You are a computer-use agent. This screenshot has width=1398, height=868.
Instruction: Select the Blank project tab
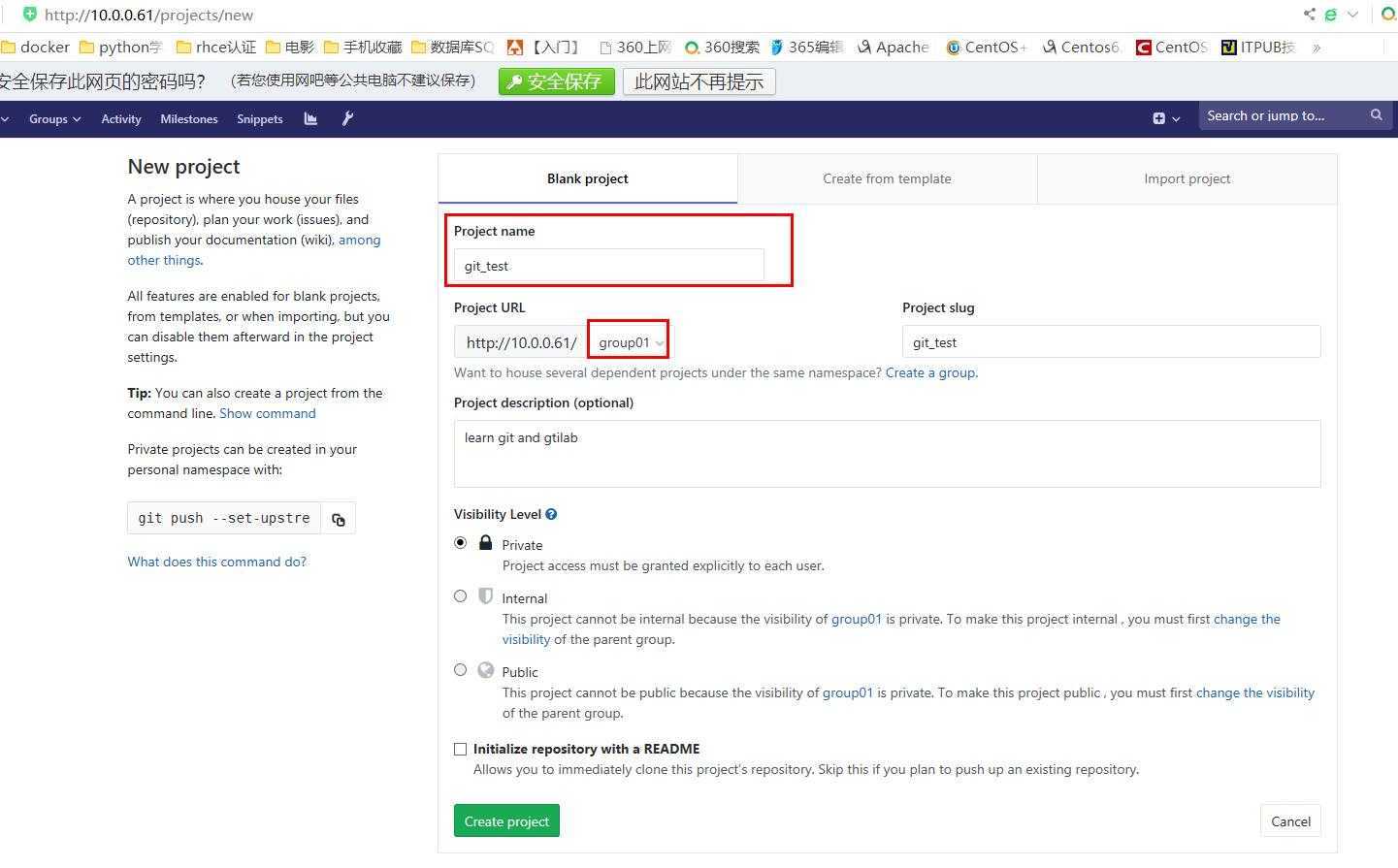point(588,178)
